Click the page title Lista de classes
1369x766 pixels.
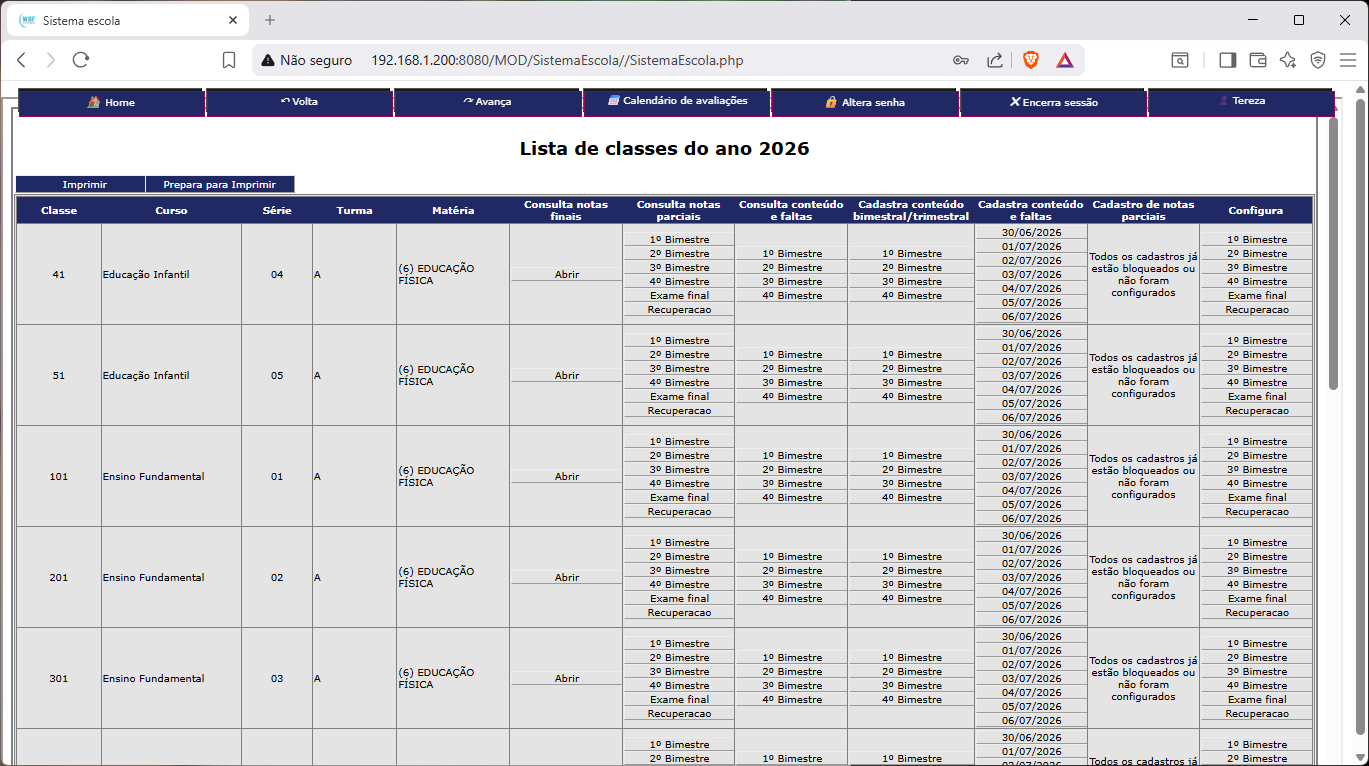point(664,149)
